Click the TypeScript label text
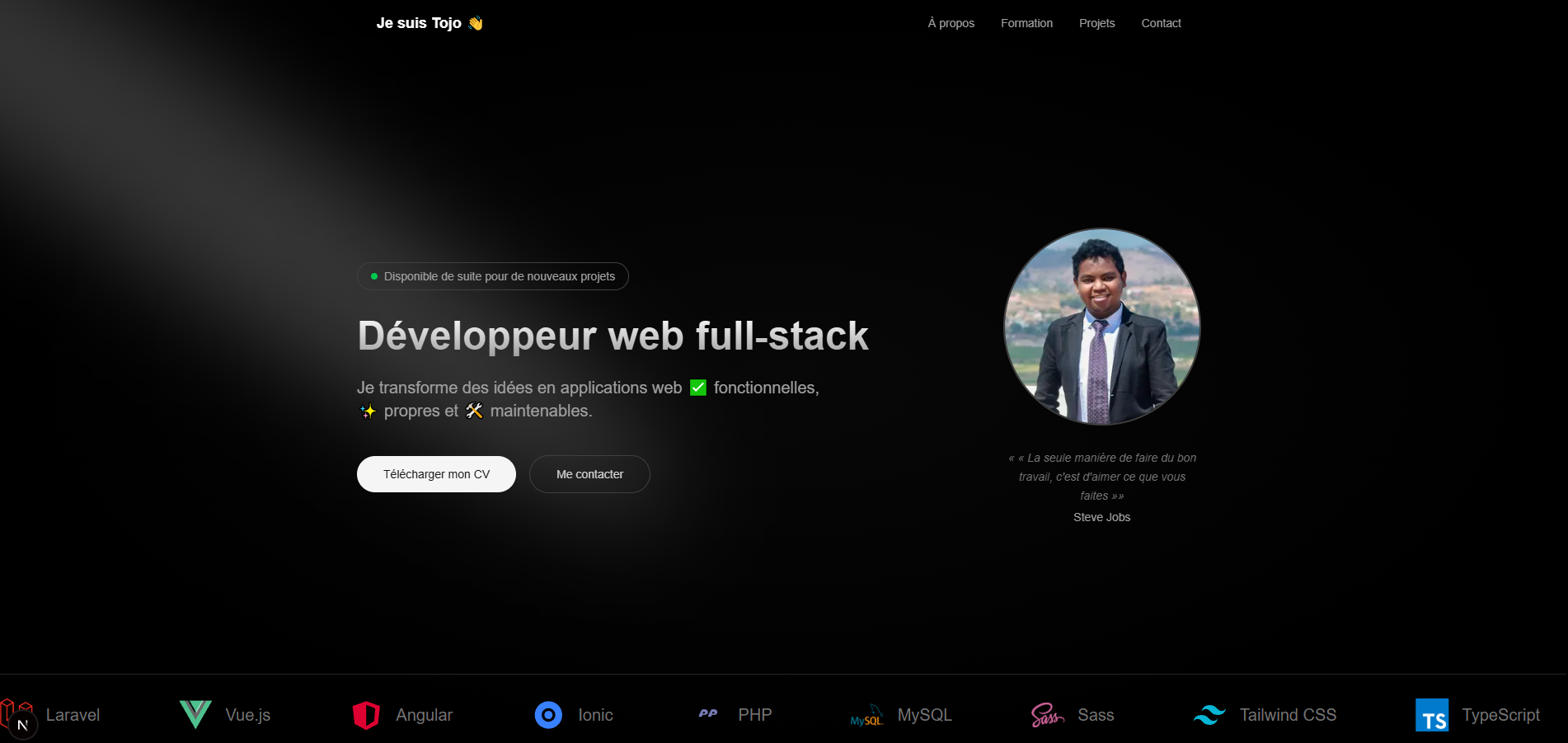 coord(1500,715)
